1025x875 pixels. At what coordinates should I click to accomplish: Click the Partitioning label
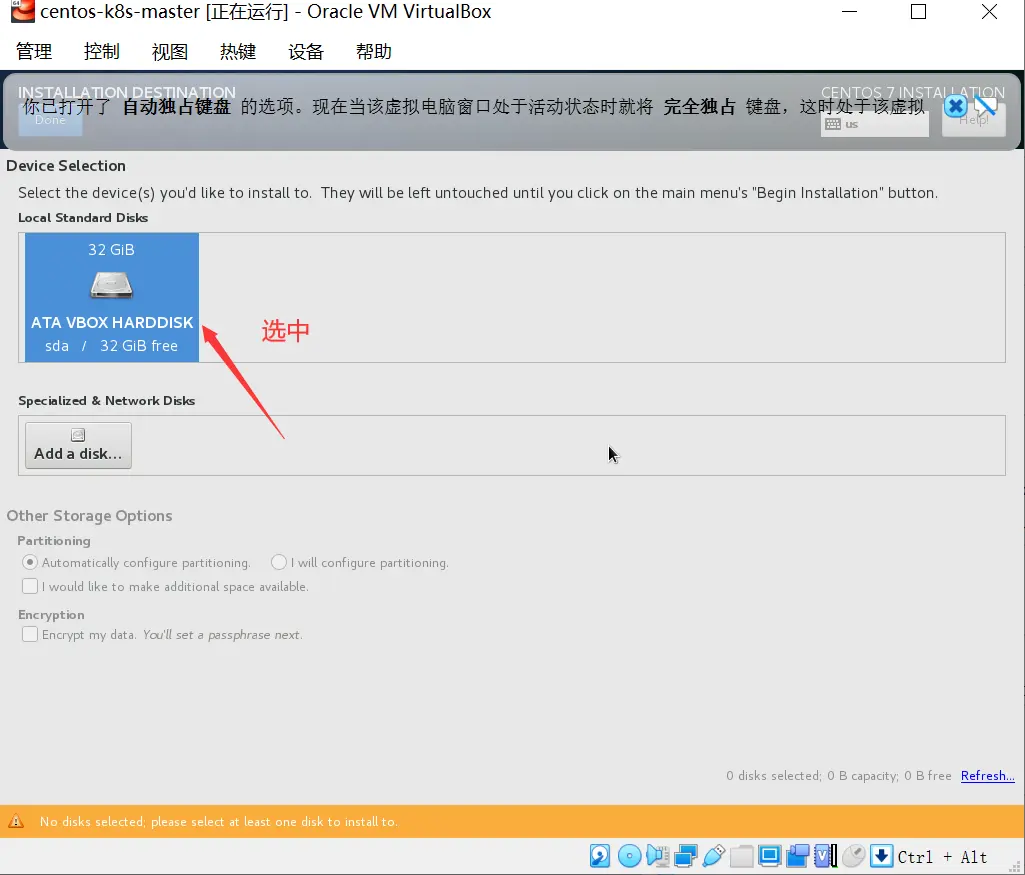pos(54,540)
